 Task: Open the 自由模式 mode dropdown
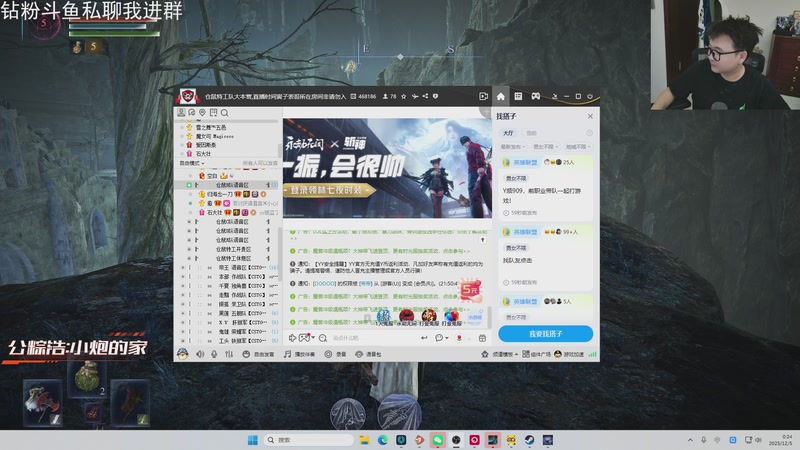[x=192, y=163]
